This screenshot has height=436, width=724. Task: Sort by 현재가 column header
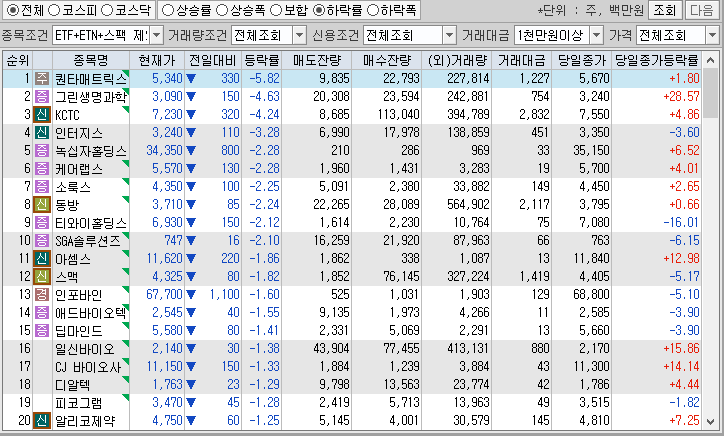pos(157,60)
